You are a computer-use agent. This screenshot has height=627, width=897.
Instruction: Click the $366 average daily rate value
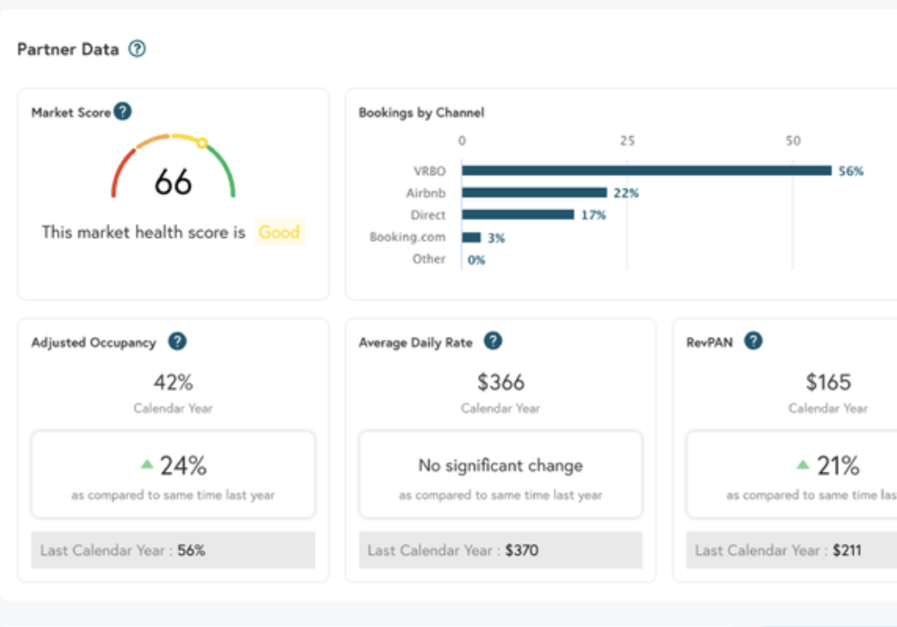500,382
